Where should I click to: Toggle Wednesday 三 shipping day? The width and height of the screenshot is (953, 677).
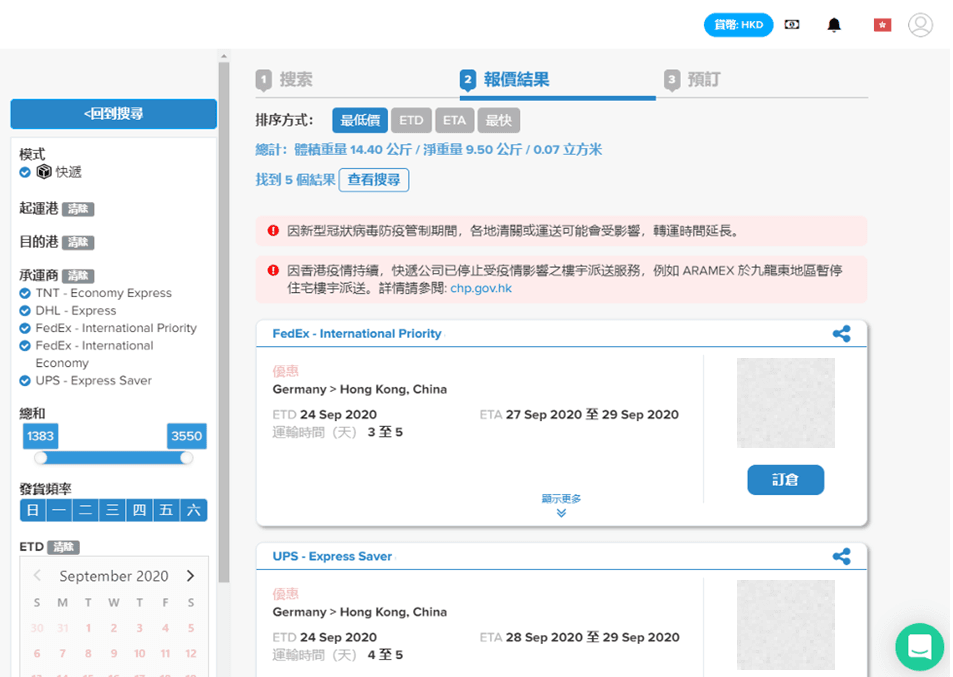coord(113,510)
